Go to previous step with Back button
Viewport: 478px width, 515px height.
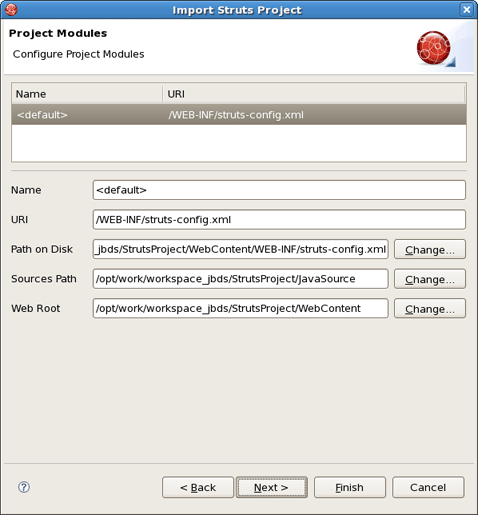pyautogui.click(x=198, y=487)
